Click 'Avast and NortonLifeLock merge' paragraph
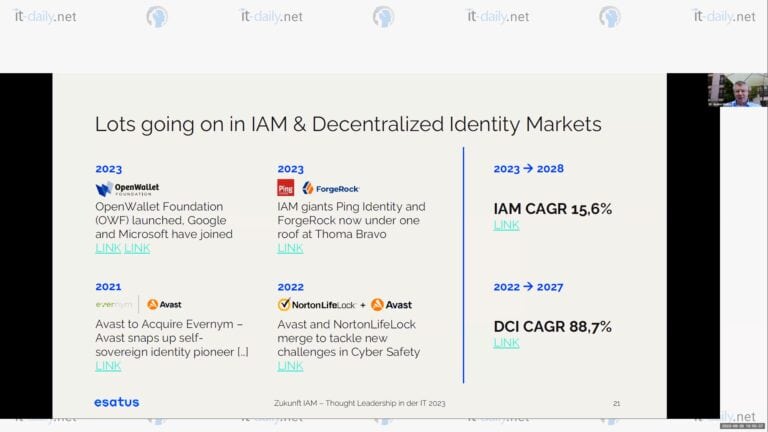 click(349, 338)
